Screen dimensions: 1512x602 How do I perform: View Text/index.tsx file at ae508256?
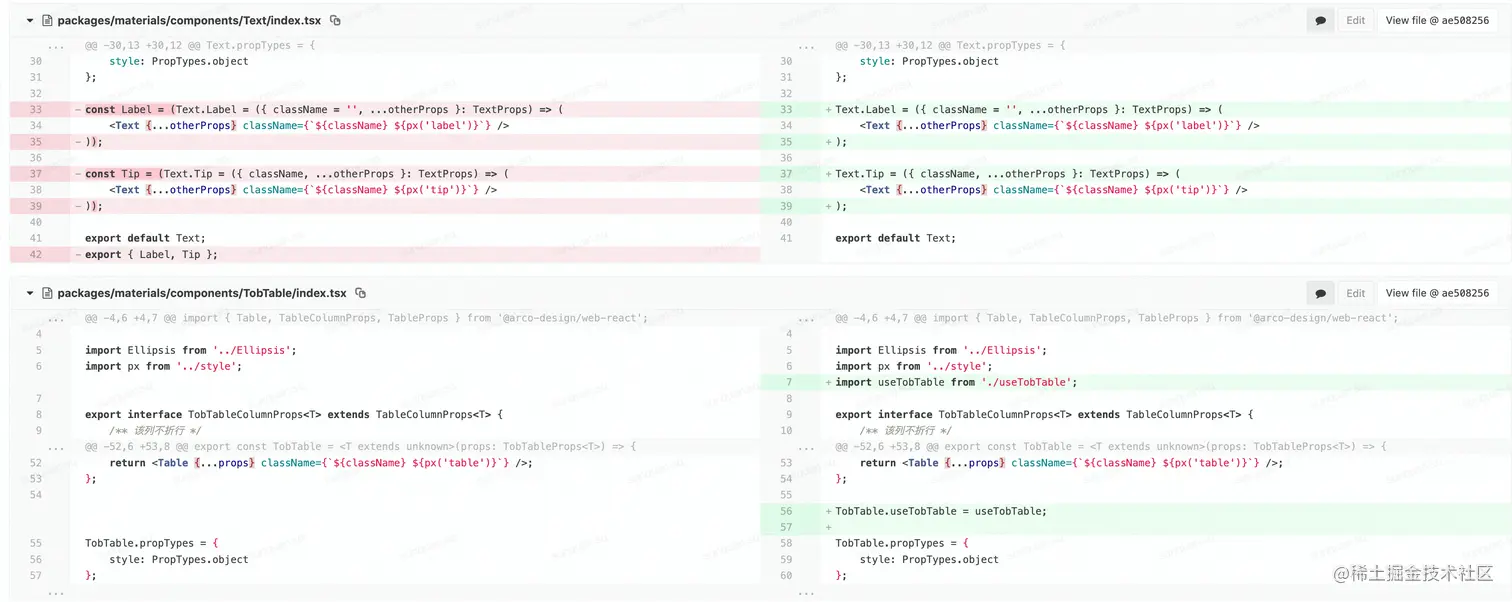point(1437,20)
